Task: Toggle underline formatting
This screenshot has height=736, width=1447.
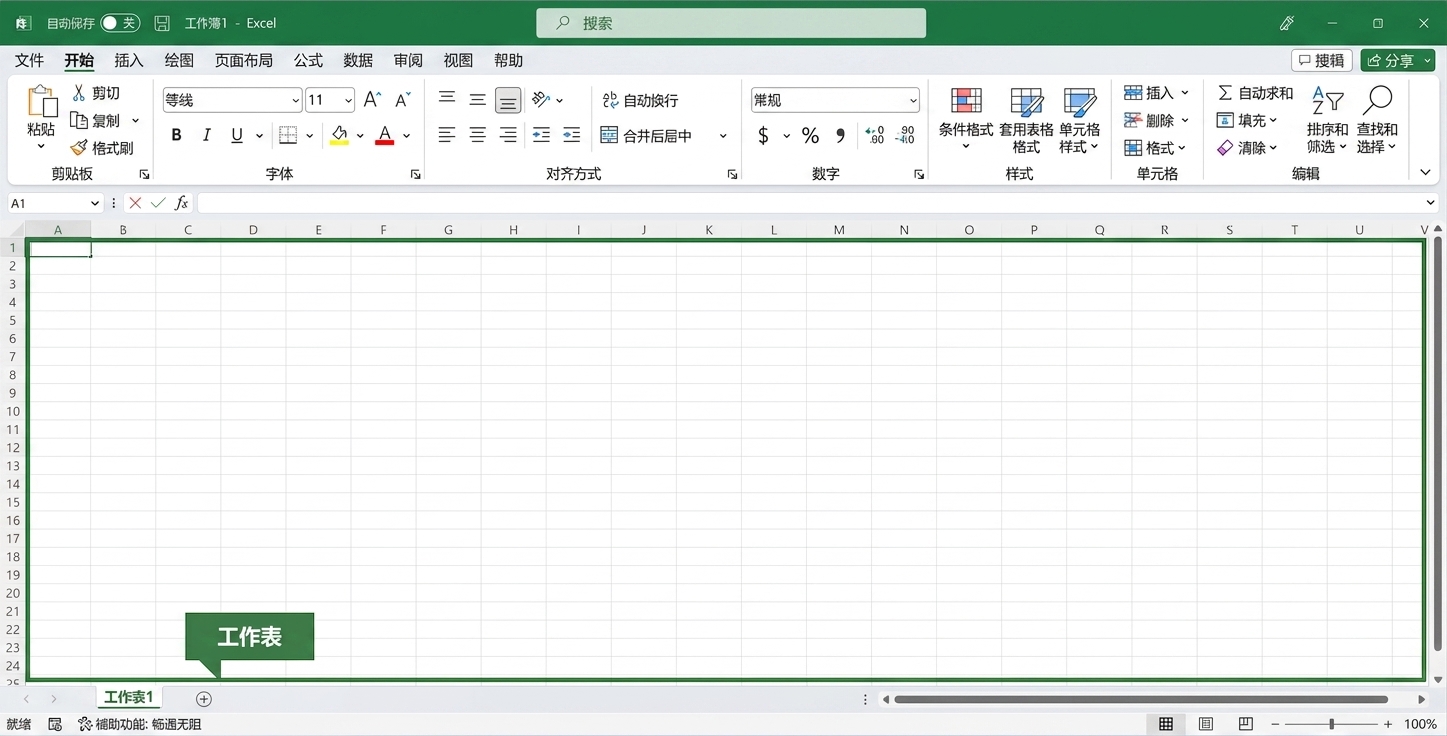Action: pos(237,135)
